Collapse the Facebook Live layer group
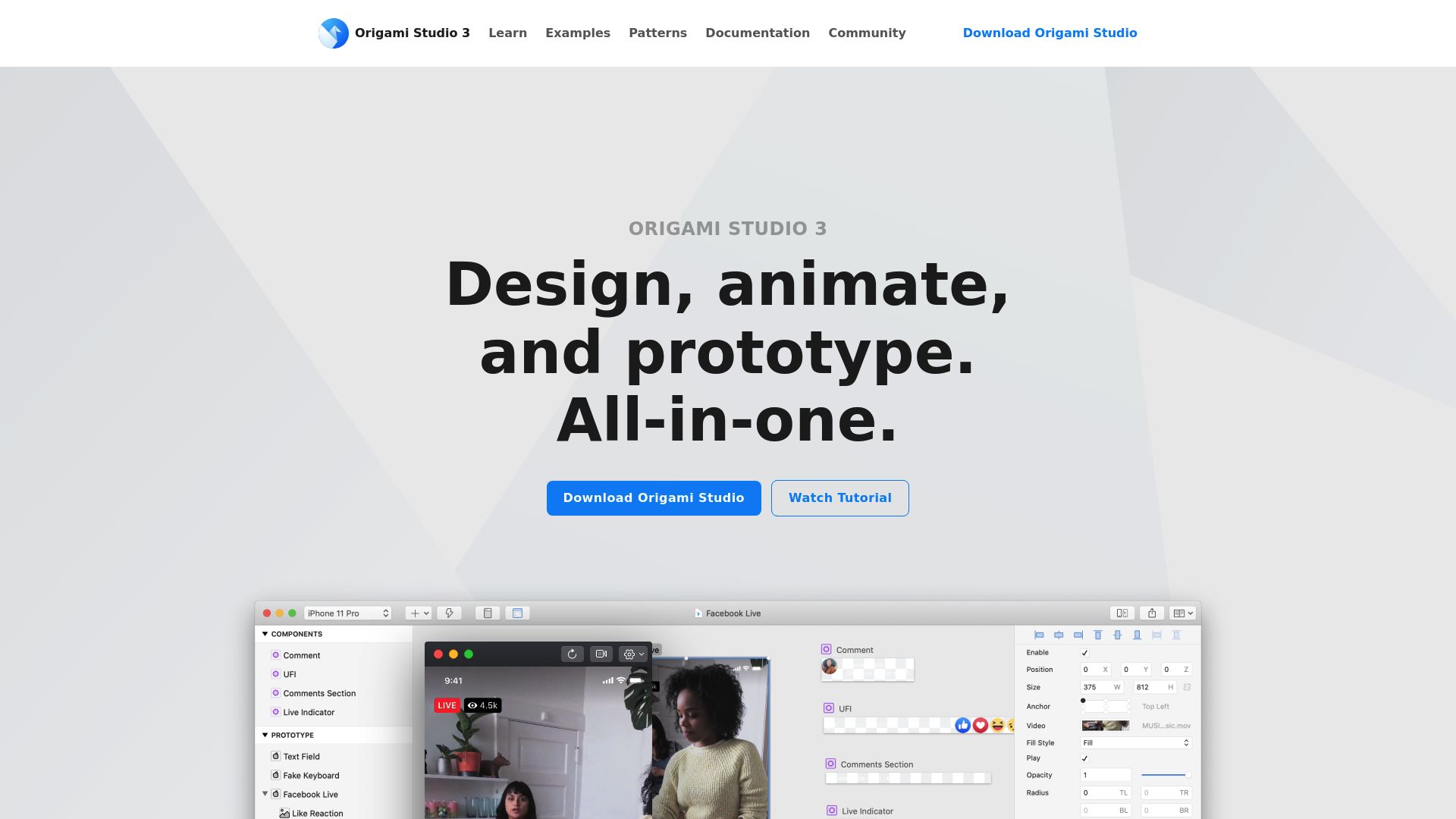The height and width of the screenshot is (819, 1456). [x=265, y=794]
